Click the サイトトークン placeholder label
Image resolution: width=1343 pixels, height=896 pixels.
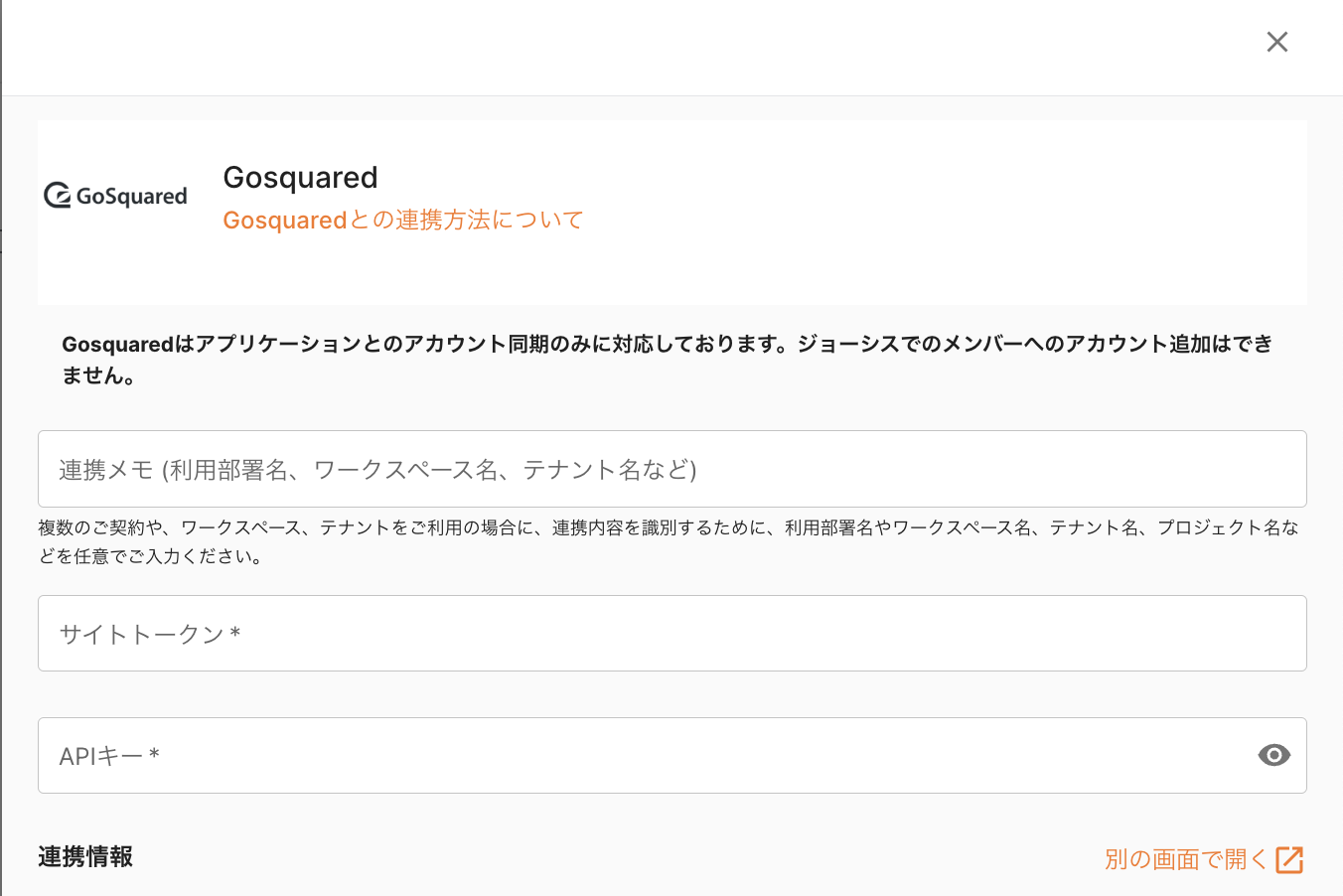[x=149, y=634]
